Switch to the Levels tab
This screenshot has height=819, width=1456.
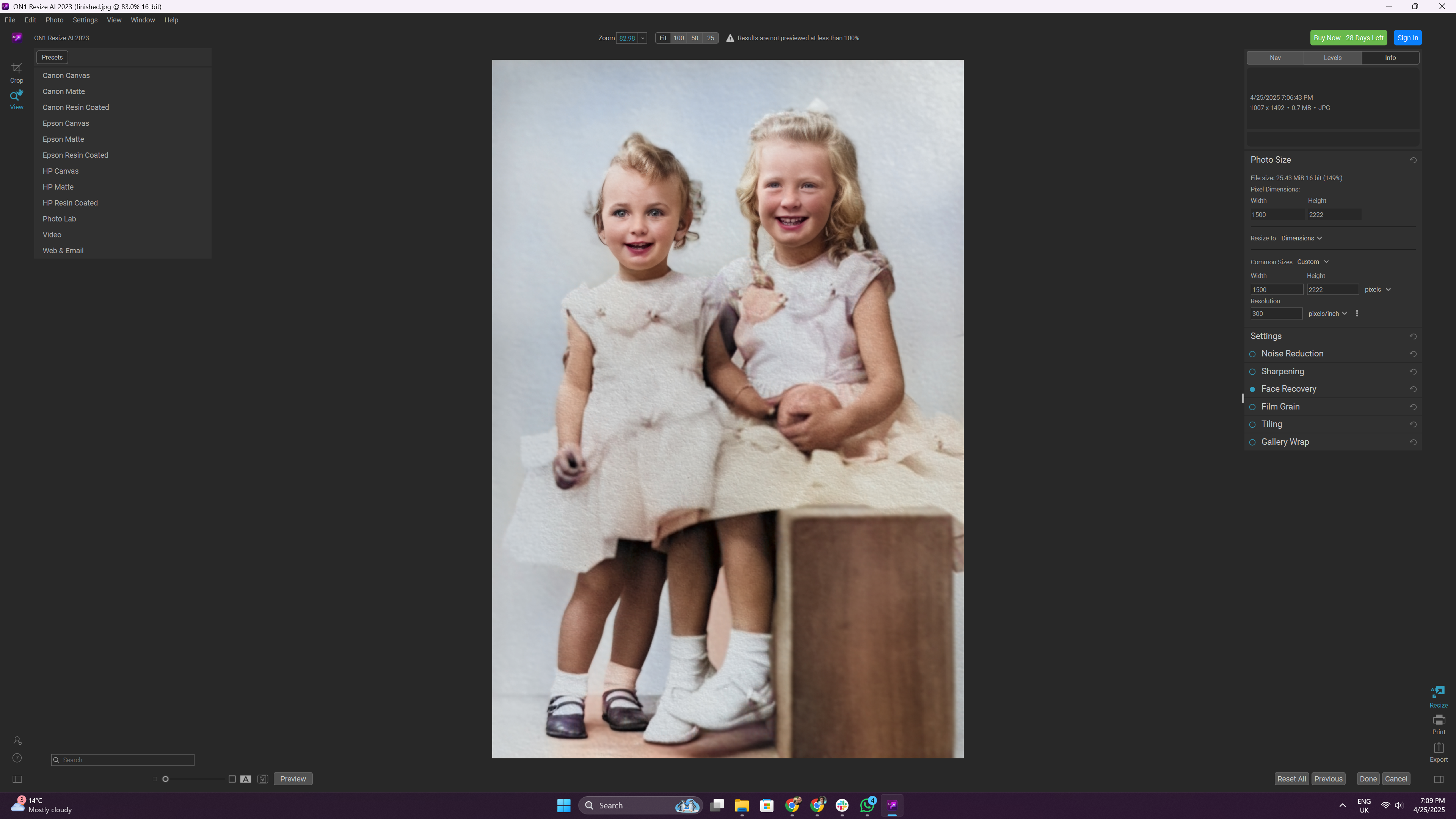[x=1332, y=58]
